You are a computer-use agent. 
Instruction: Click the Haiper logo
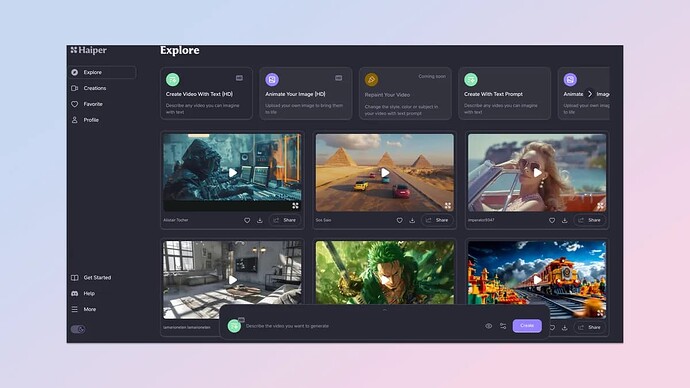[88, 50]
